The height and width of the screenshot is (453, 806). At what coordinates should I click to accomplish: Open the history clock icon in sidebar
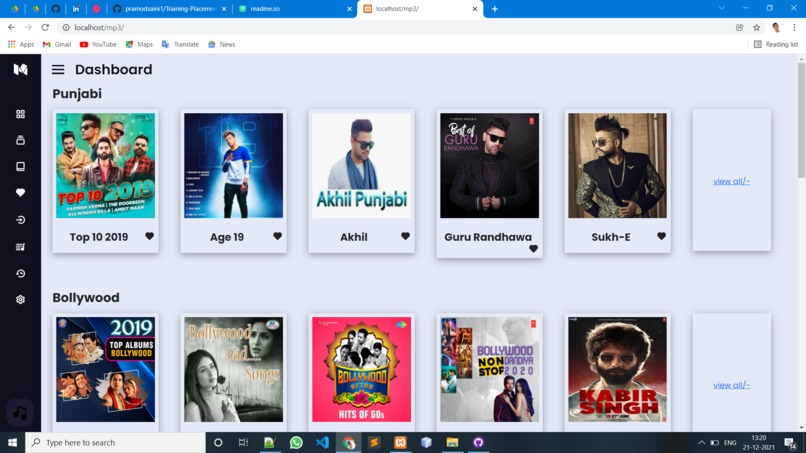(21, 274)
